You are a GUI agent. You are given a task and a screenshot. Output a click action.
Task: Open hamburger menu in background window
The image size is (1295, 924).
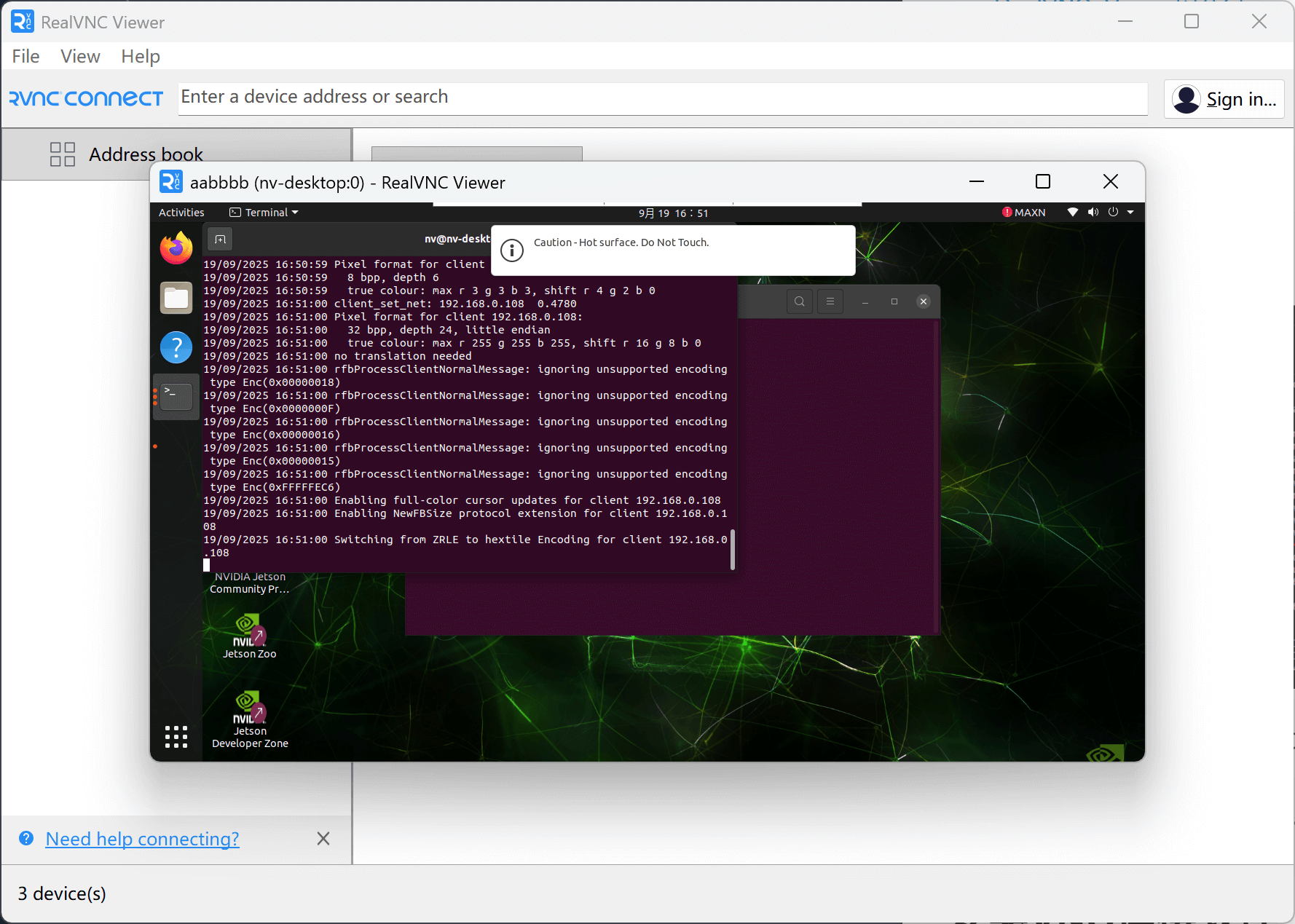[830, 301]
